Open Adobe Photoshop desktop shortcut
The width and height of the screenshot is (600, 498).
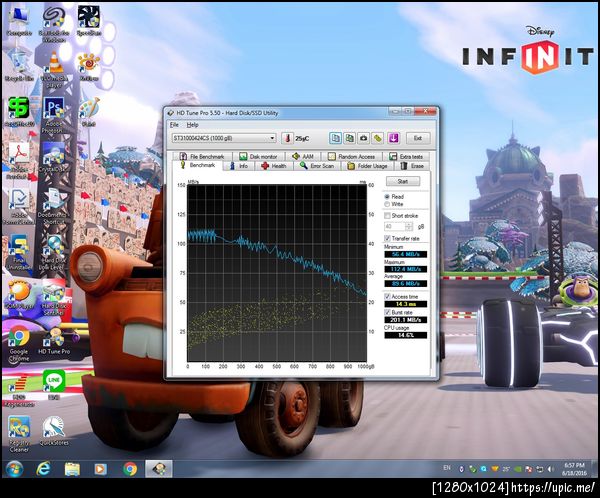coord(54,115)
